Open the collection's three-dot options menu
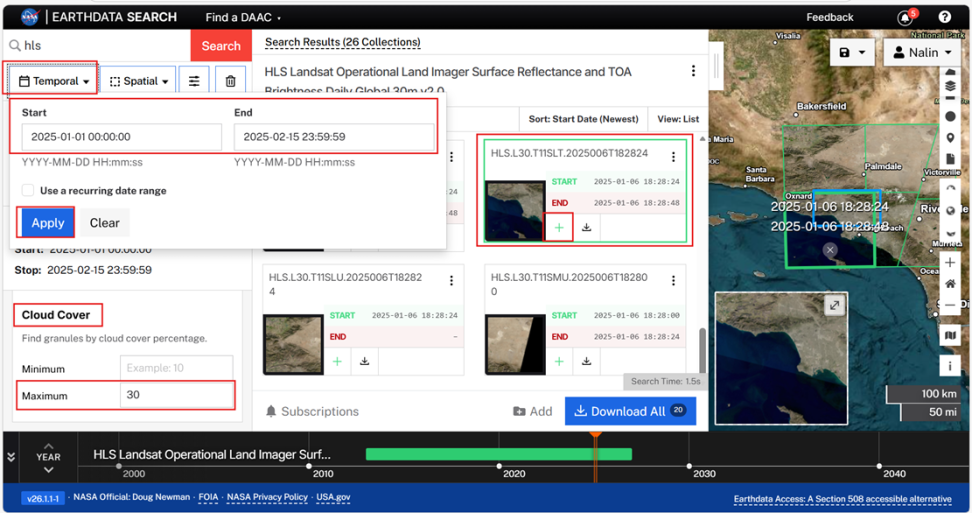 [693, 71]
